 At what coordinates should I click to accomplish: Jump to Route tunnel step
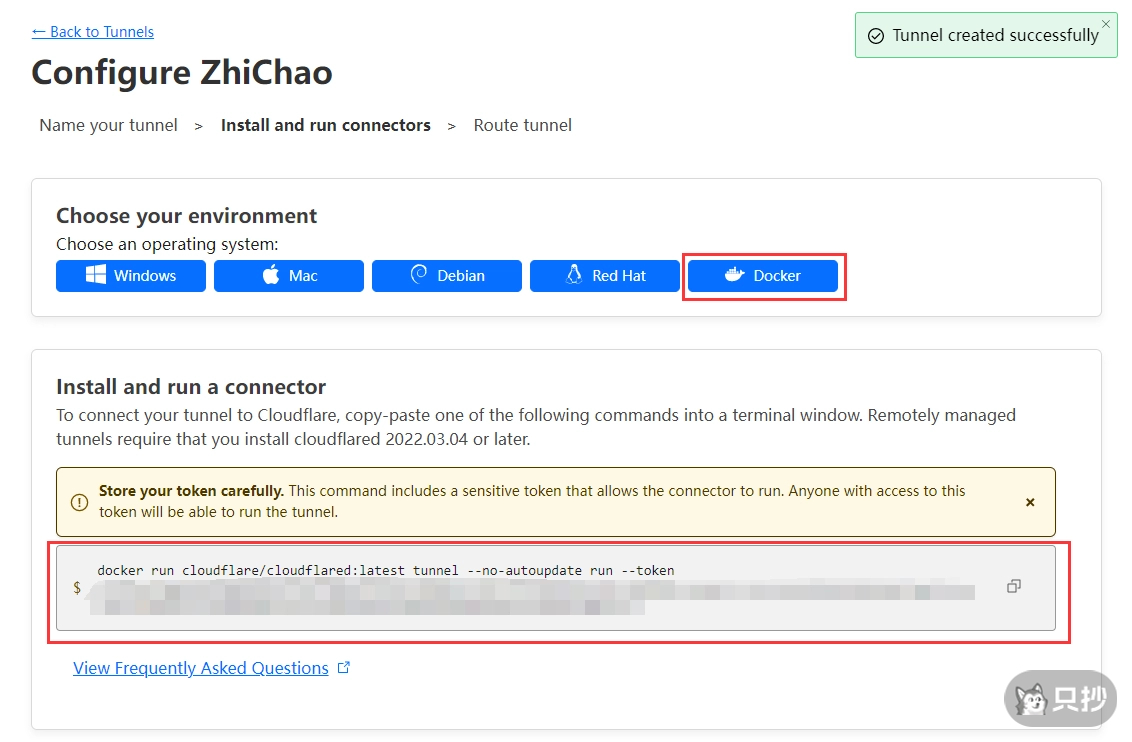522,125
